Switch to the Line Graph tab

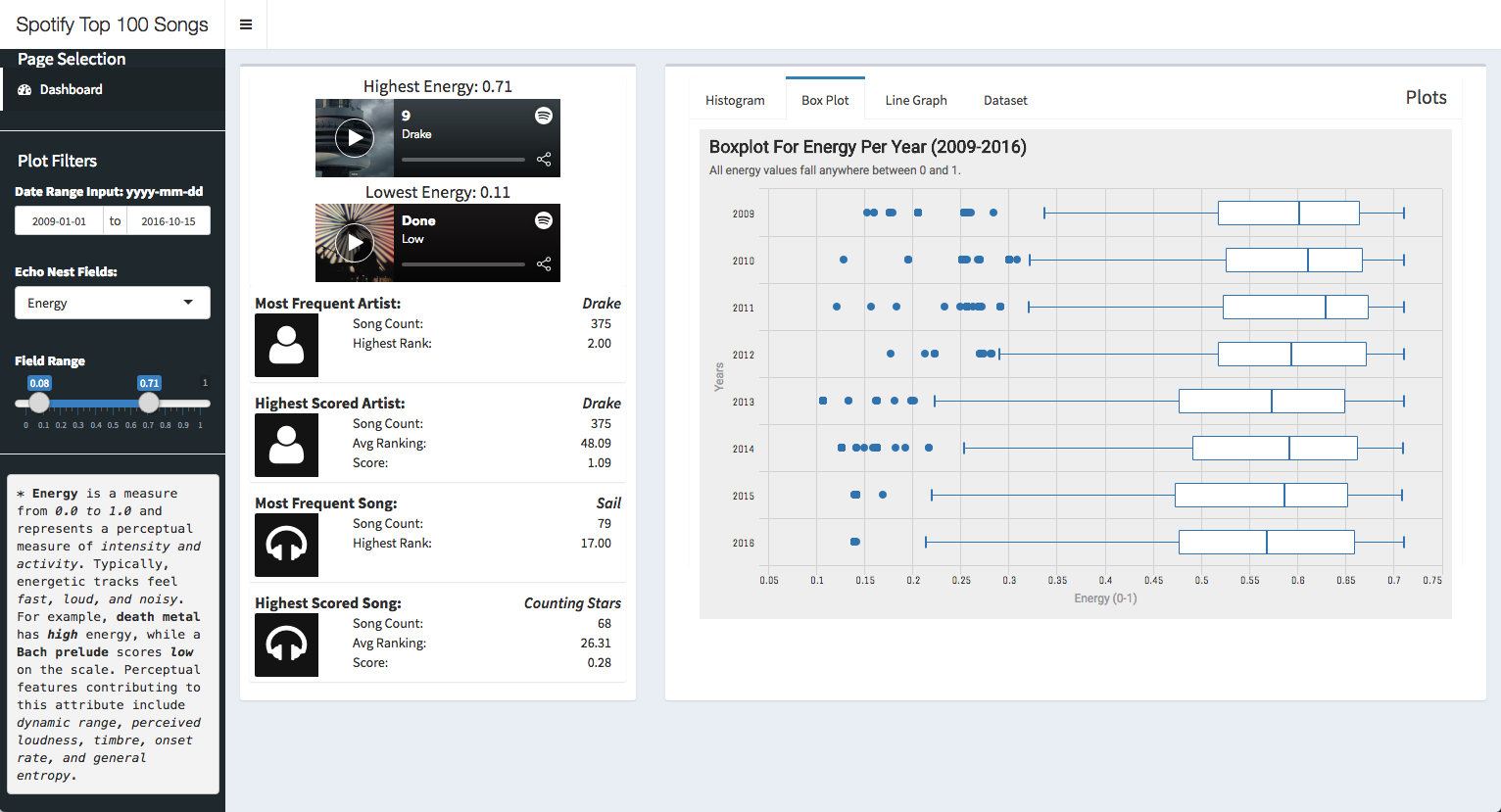point(916,100)
